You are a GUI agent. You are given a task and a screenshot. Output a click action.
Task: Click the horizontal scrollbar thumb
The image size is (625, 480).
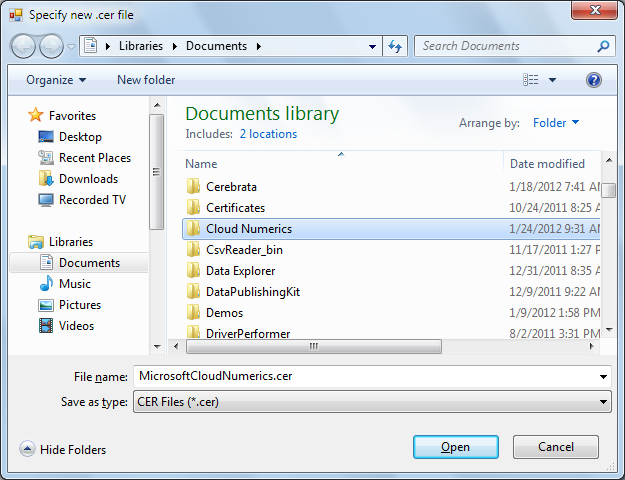(x=314, y=346)
